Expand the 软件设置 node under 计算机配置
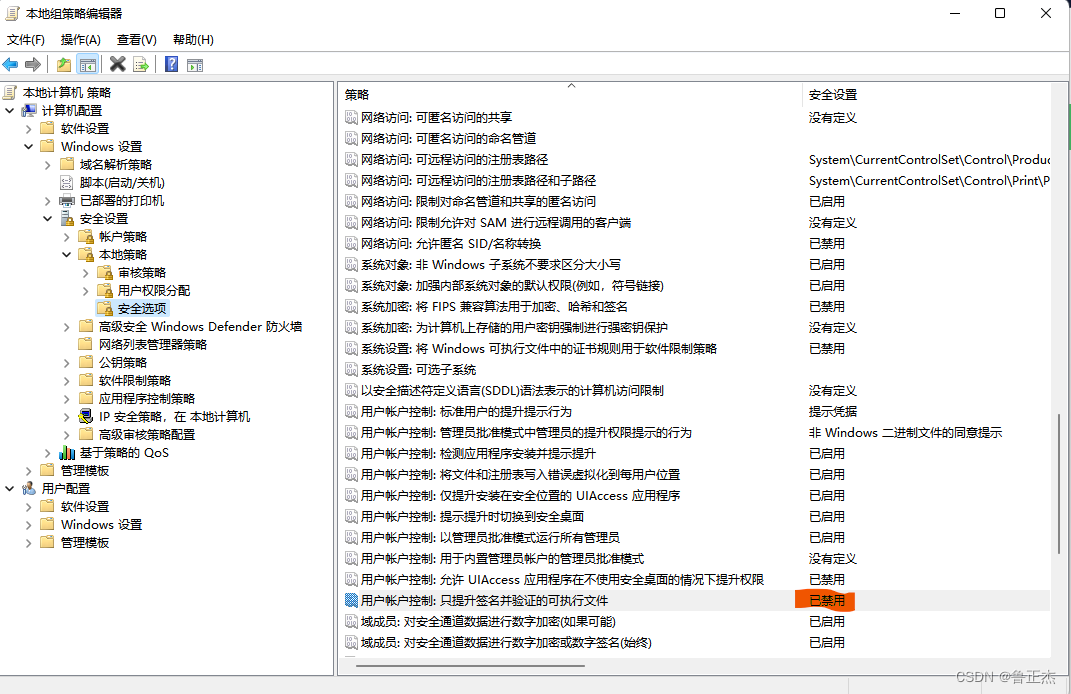Image resolution: width=1071 pixels, height=694 pixels. click(x=29, y=128)
